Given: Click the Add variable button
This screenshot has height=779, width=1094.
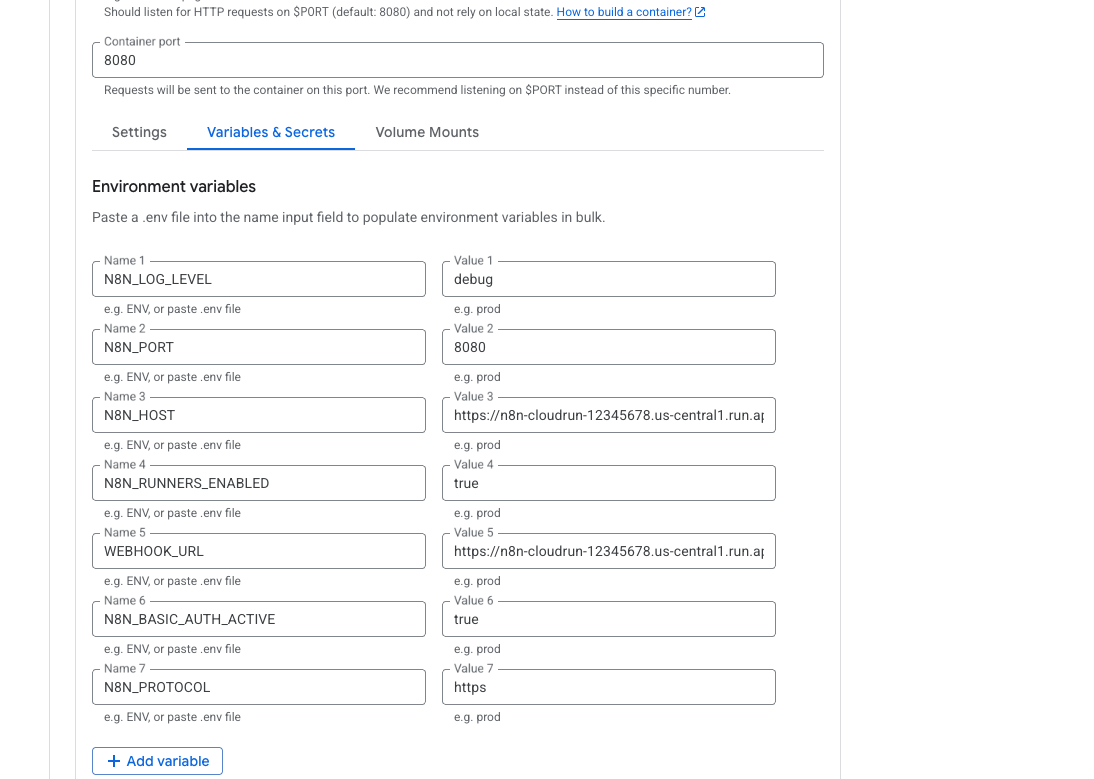Looking at the screenshot, I should pyautogui.click(x=157, y=761).
